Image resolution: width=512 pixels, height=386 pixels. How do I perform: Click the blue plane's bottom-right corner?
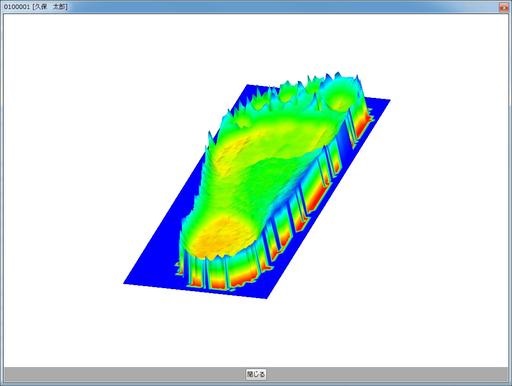266,296
